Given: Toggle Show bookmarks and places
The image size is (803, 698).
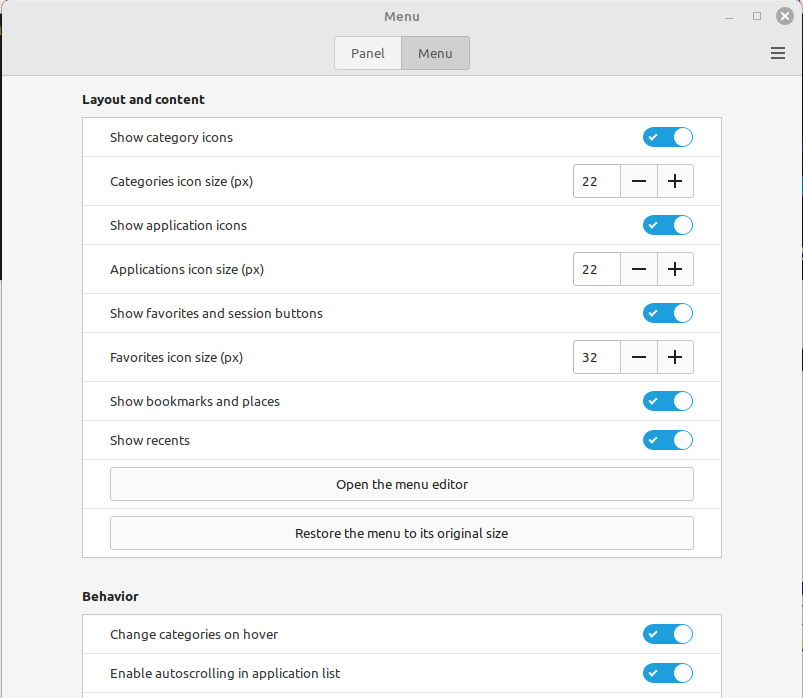Looking at the screenshot, I should point(667,402).
